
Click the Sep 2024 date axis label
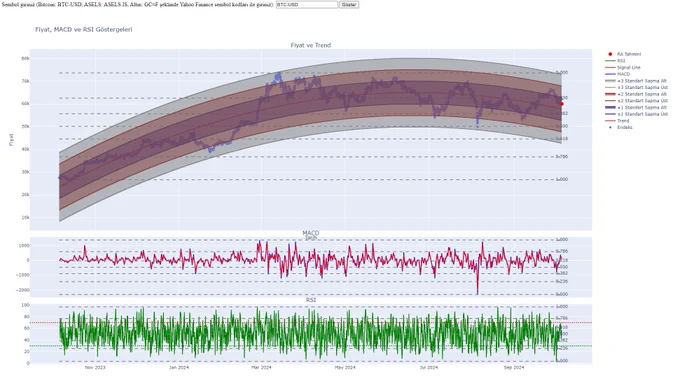click(x=513, y=368)
